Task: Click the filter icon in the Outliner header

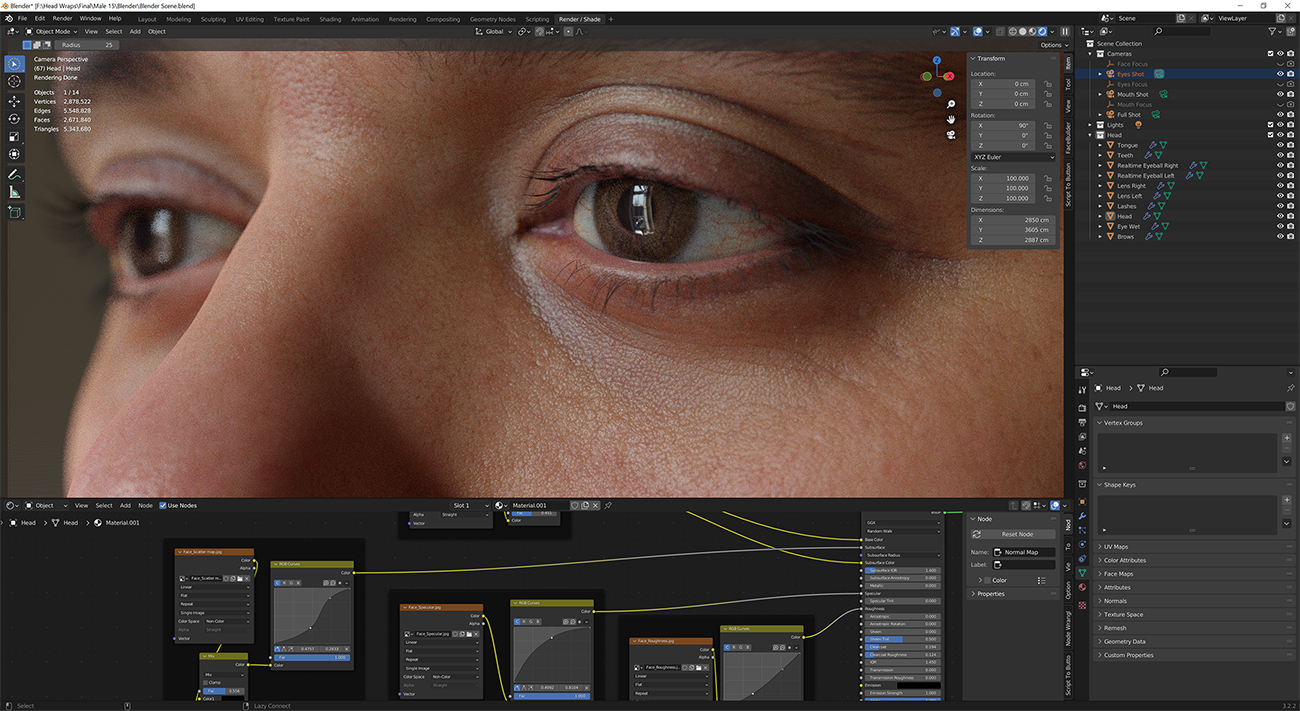Action: (x=1272, y=31)
